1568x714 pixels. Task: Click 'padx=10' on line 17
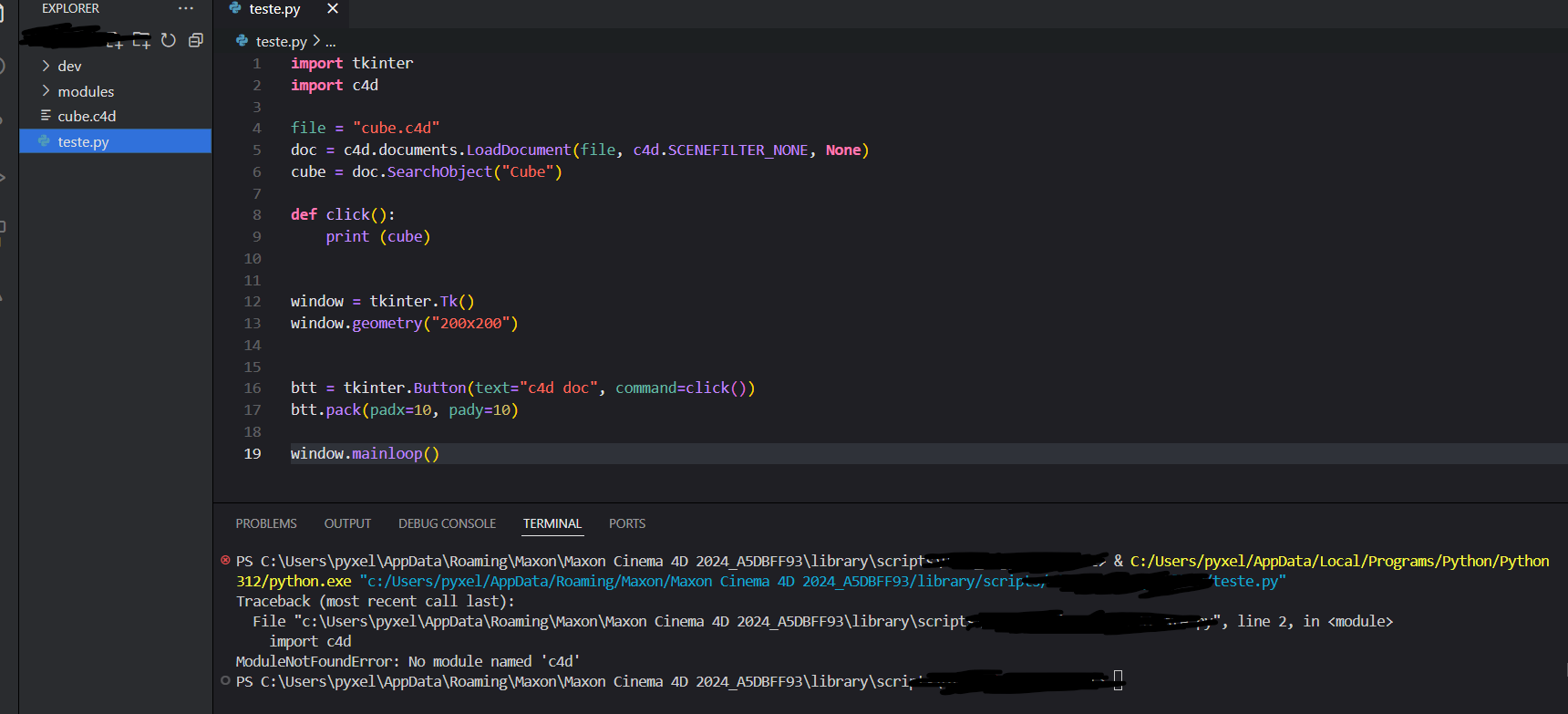click(x=400, y=409)
